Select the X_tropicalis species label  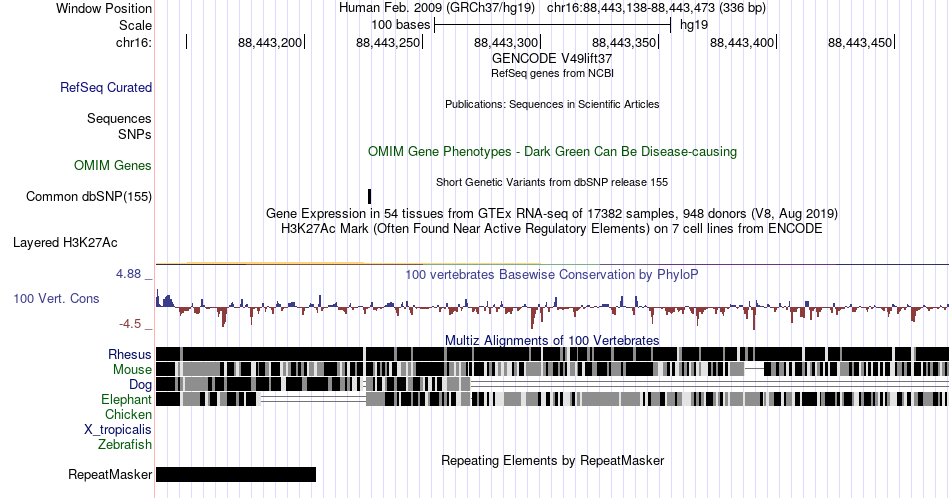pyautogui.click(x=118, y=430)
